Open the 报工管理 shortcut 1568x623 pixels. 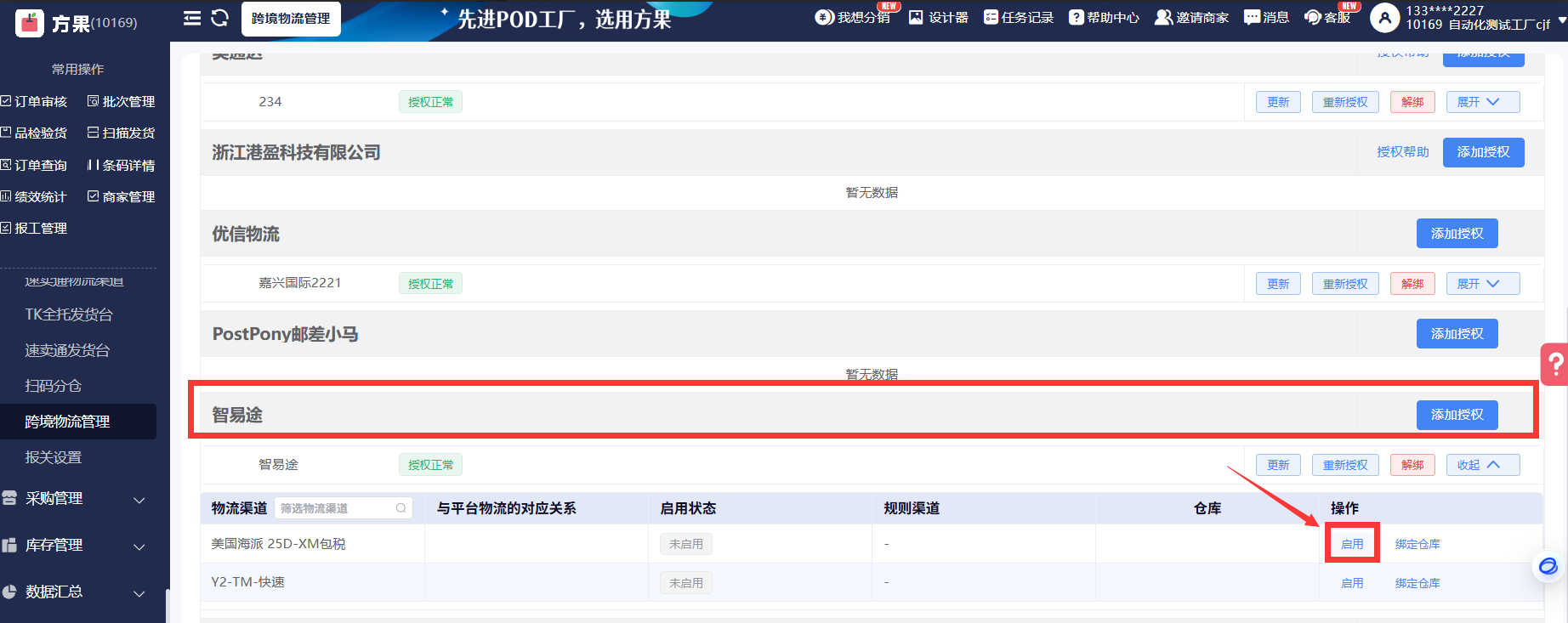pyautogui.click(x=34, y=228)
